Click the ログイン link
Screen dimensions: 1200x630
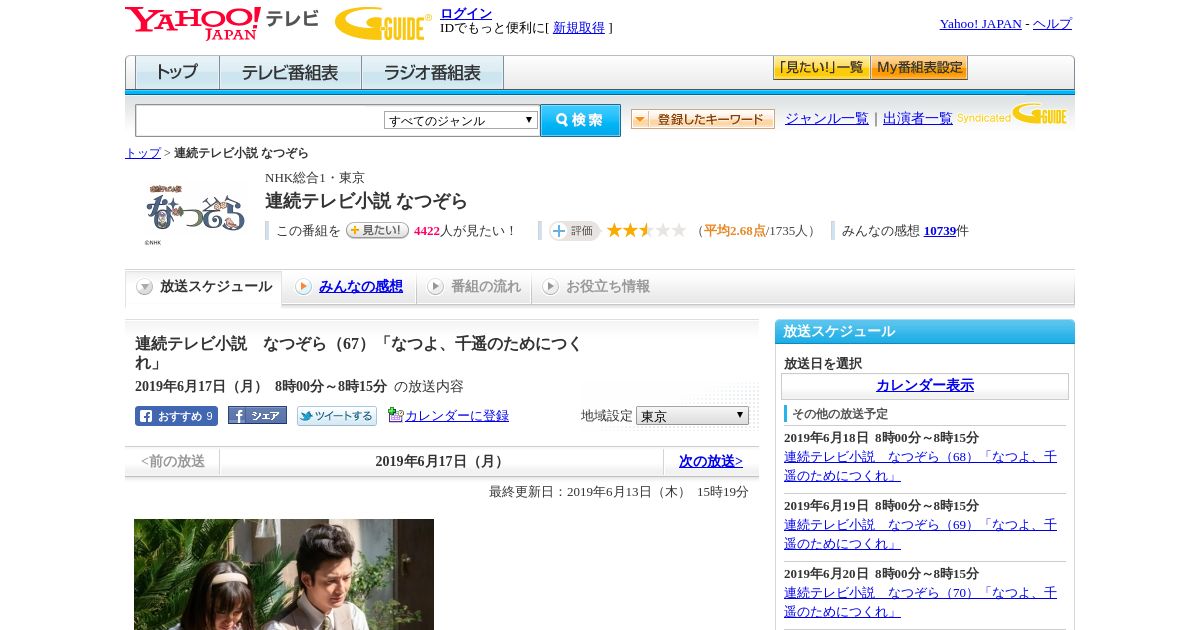466,13
